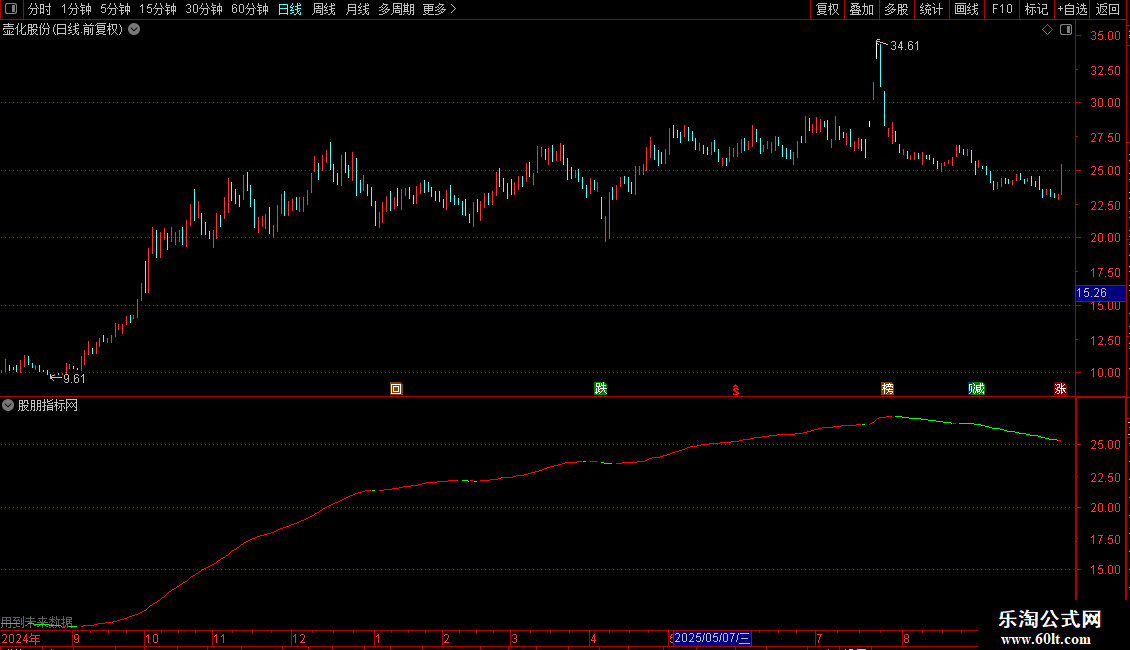This screenshot has width=1130, height=650.
Task: Click the 减 shareholding reduction marker
Action: pos(976,388)
